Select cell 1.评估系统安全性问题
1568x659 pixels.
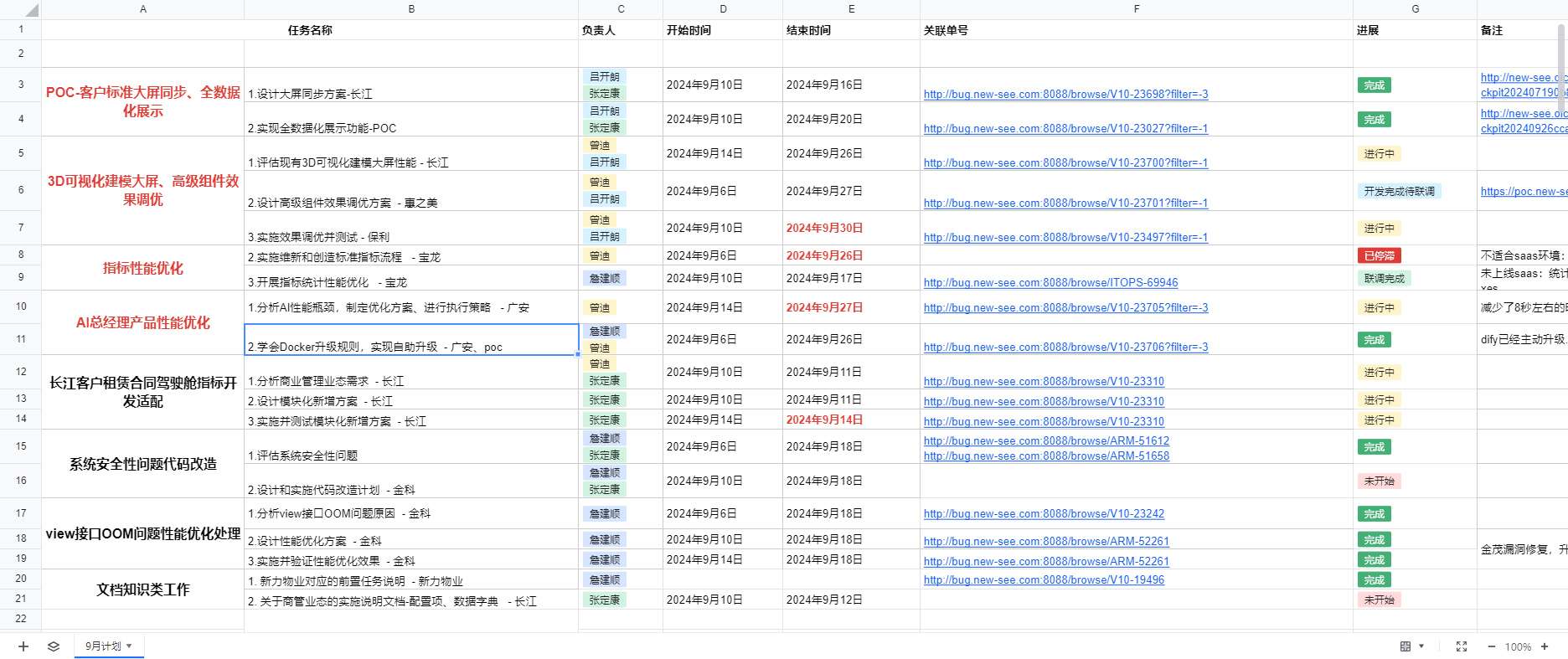coord(411,447)
